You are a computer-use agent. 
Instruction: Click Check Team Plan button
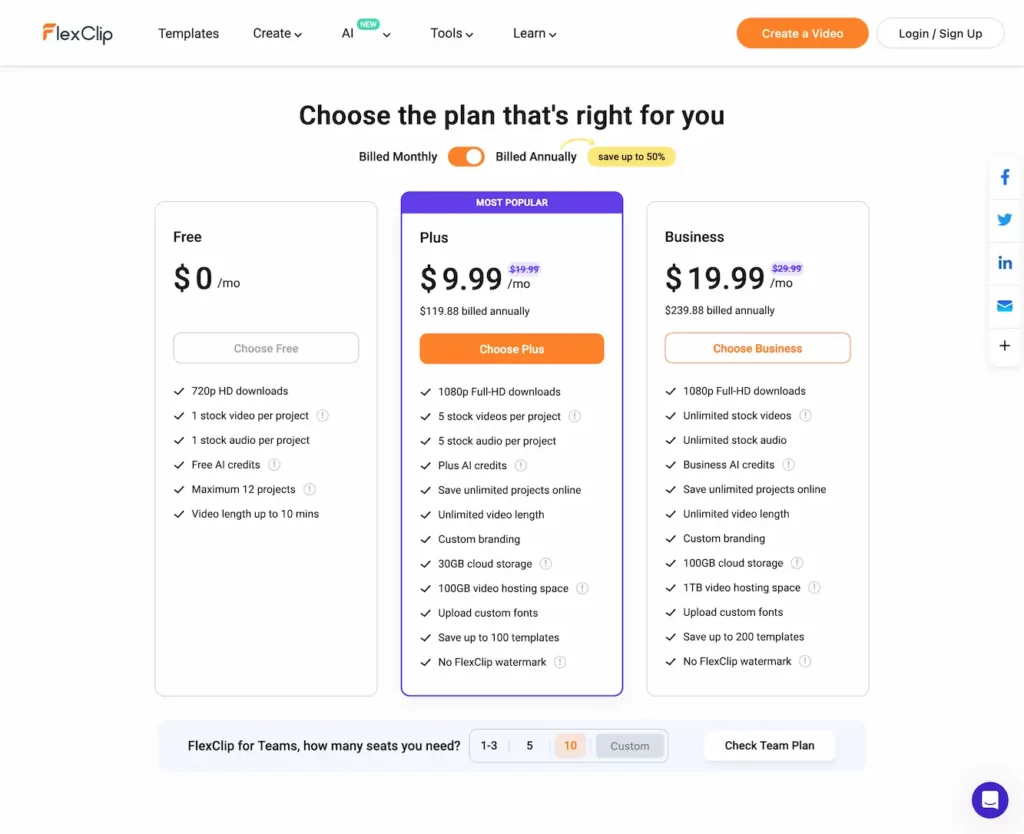coord(769,745)
